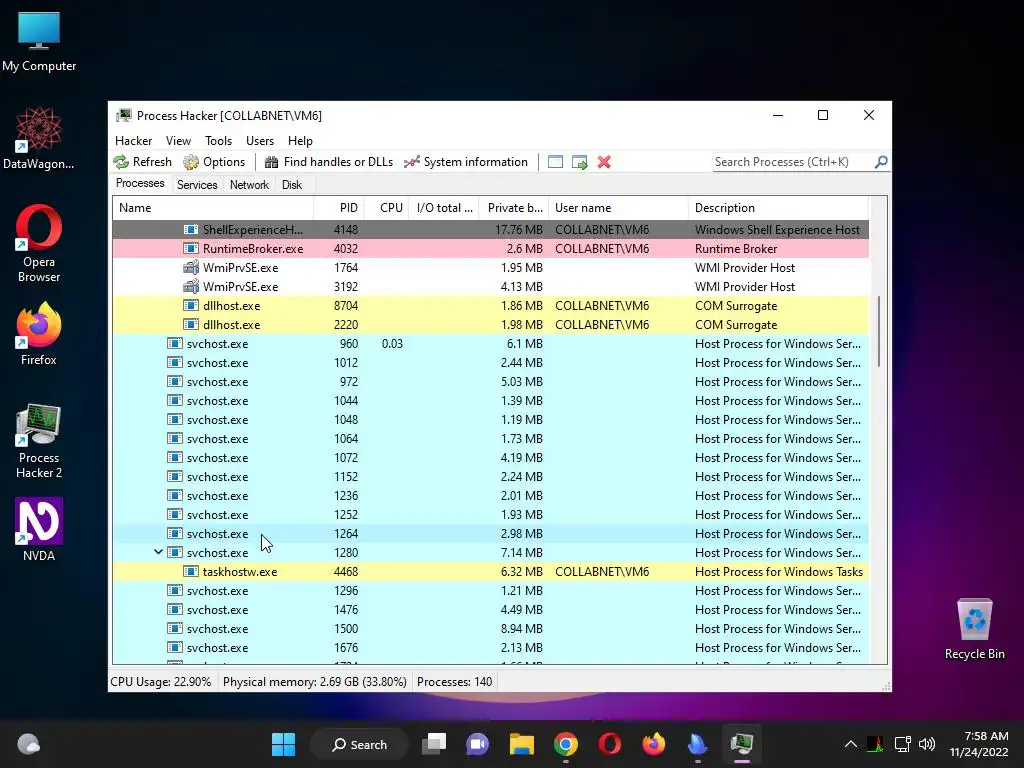Switch to the Disk tab

point(292,185)
